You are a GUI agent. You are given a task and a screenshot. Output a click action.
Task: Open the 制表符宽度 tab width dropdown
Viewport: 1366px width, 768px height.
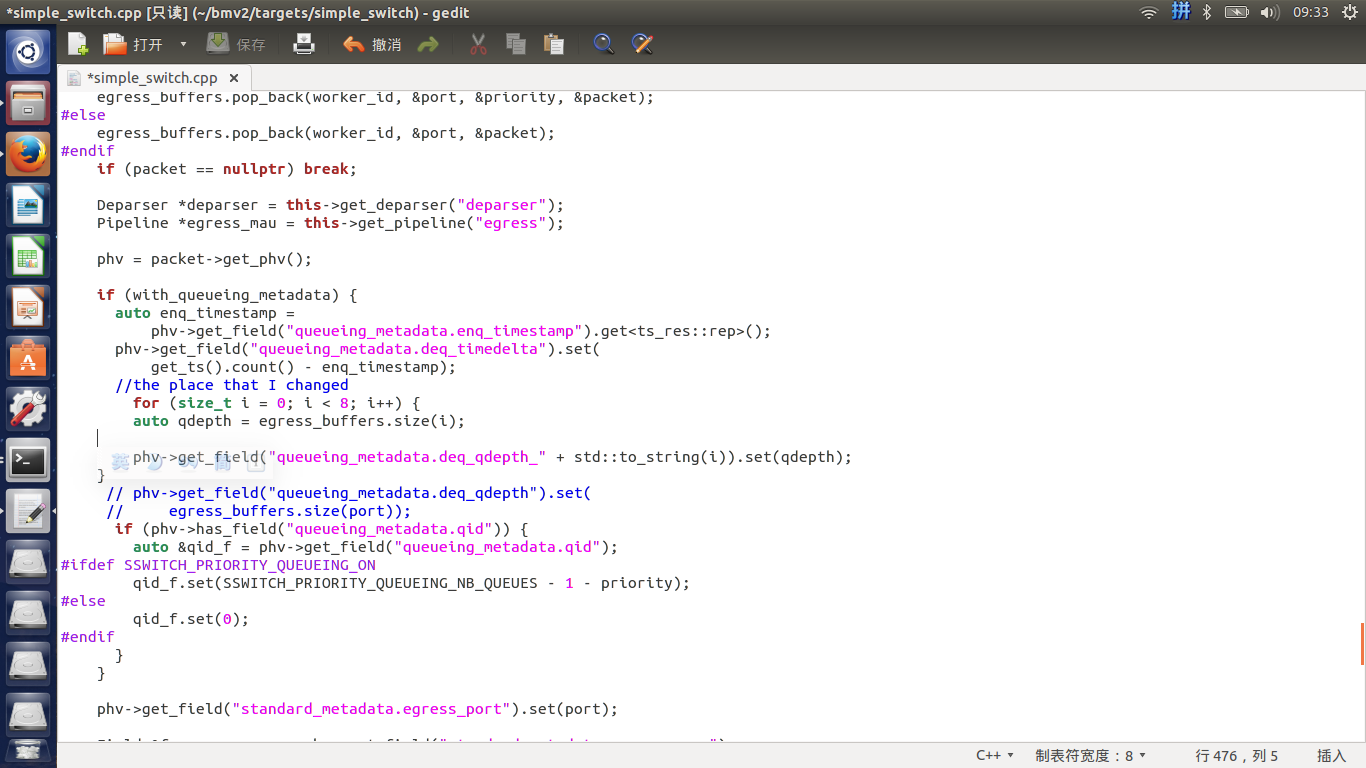coord(1092,756)
